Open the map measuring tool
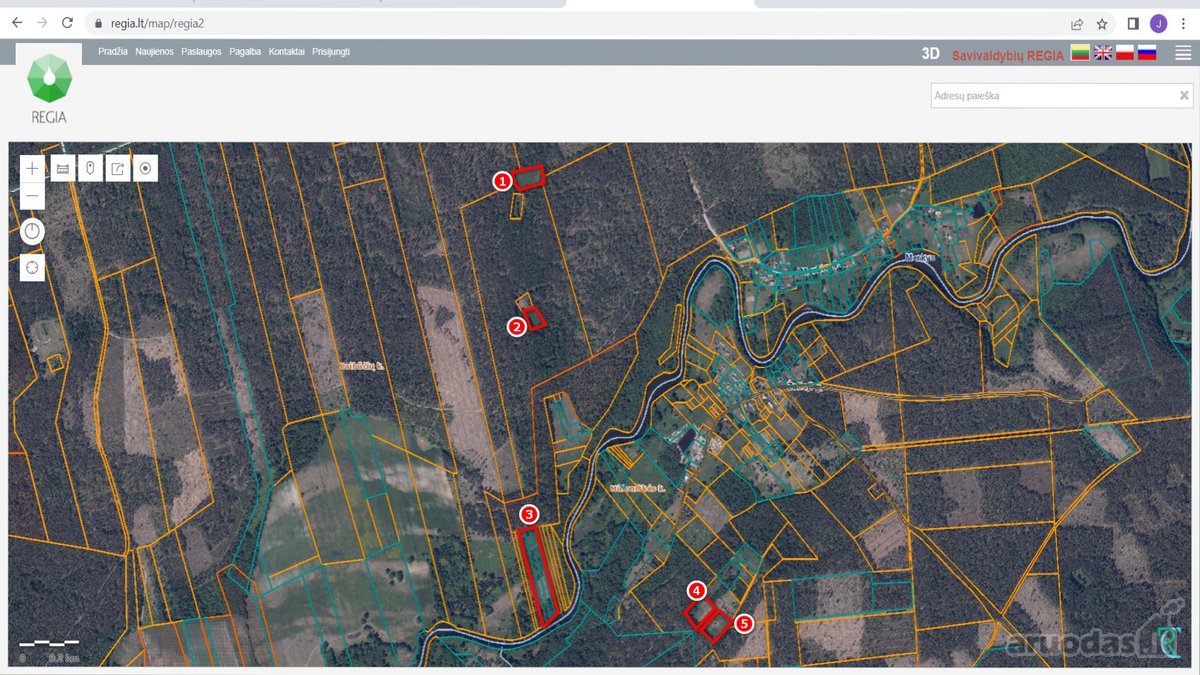This screenshot has height=675, width=1200. click(63, 169)
